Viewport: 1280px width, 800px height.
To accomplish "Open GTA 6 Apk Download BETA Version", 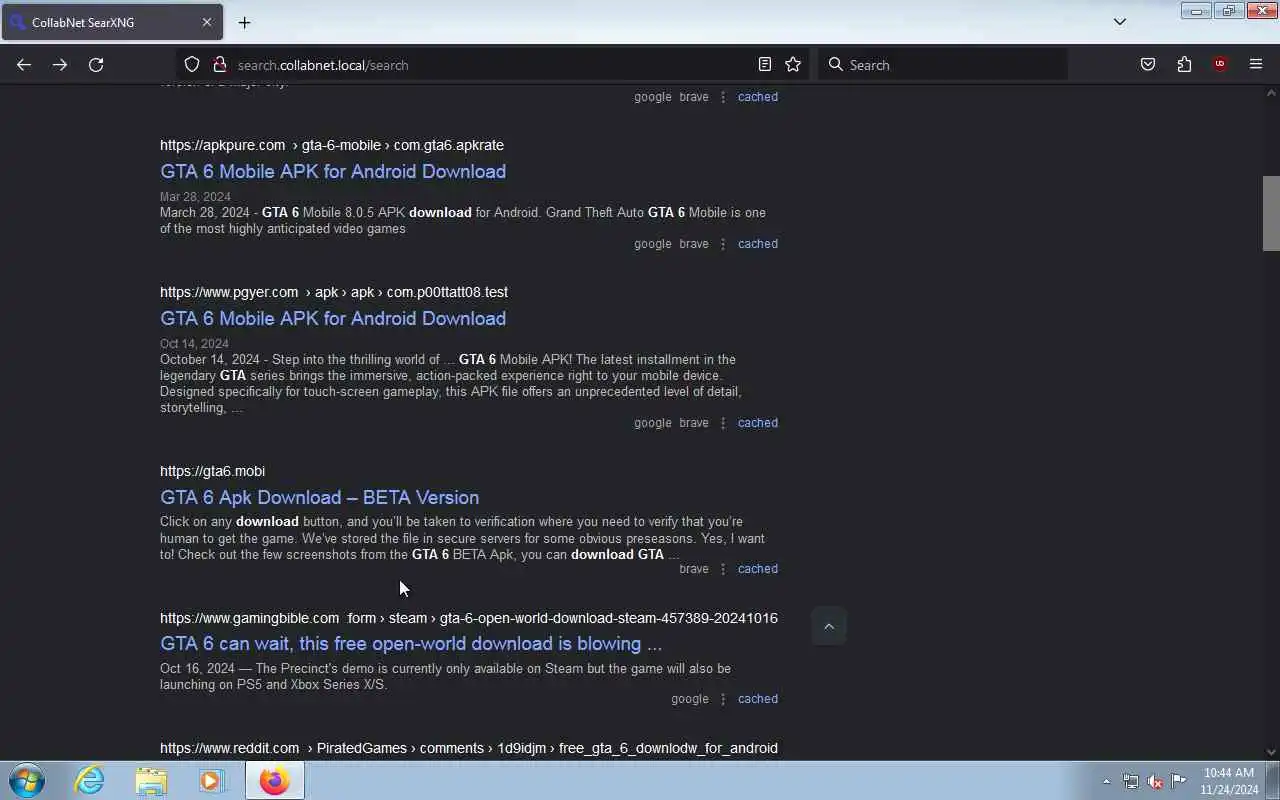I will 319,497.
